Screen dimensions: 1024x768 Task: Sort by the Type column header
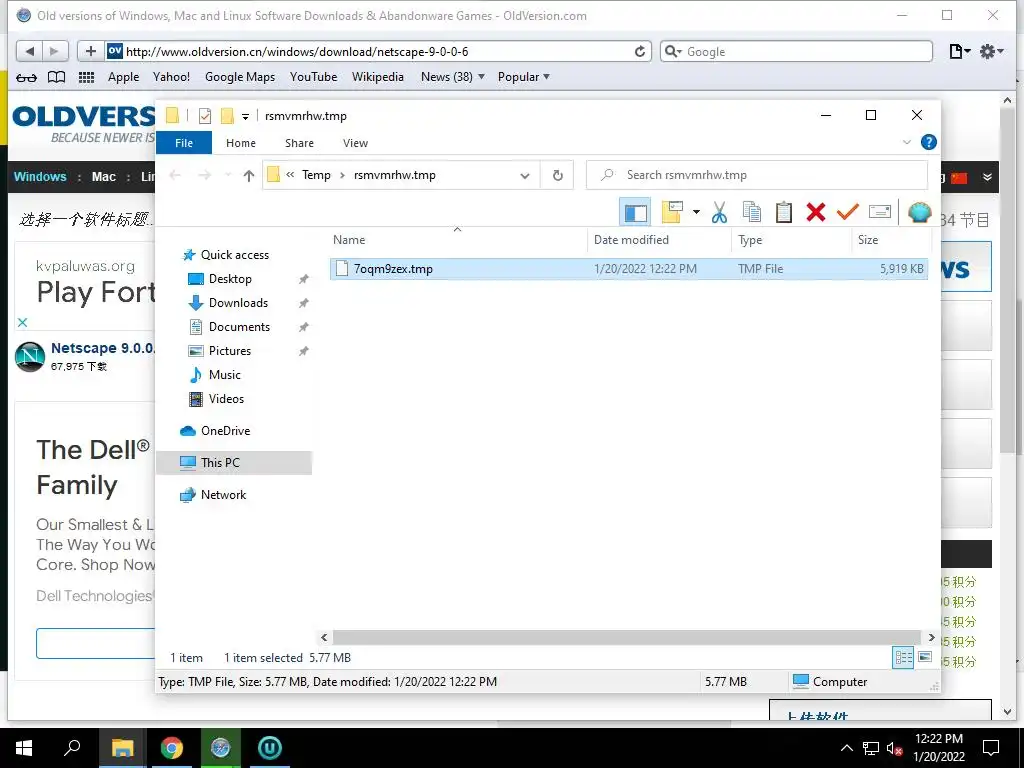791,240
